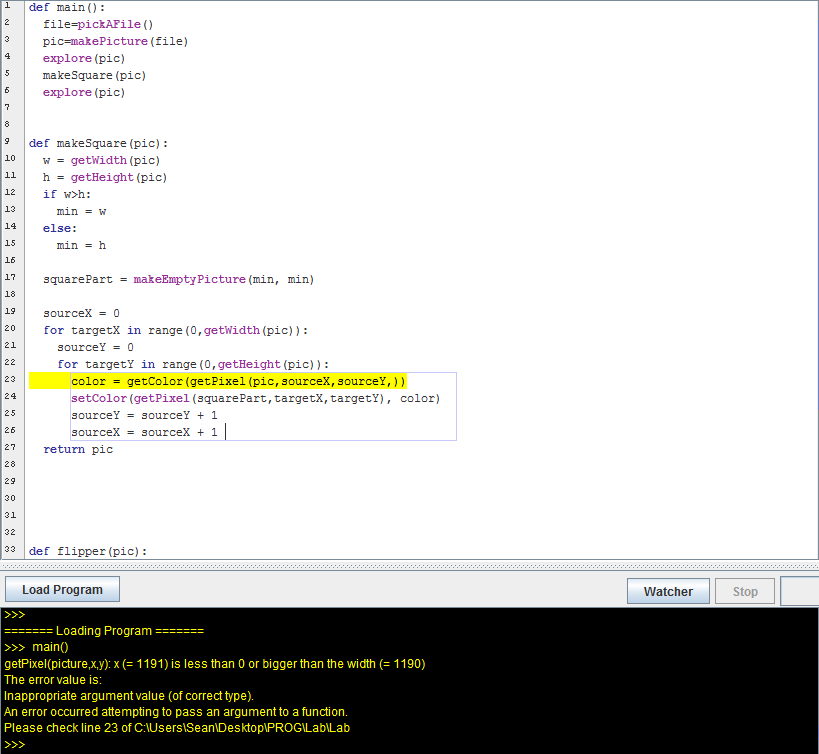
Task: Click the return pic statement
Action: pyautogui.click(x=78, y=449)
